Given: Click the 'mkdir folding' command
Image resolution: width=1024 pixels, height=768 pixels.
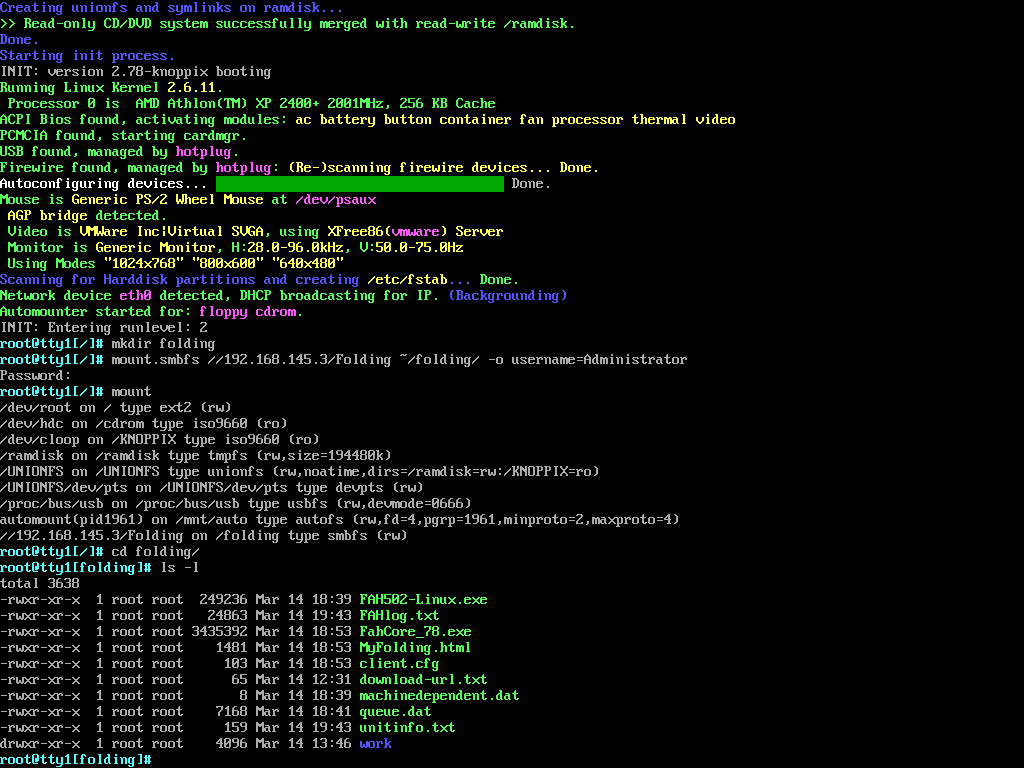Looking at the screenshot, I should (163, 344).
